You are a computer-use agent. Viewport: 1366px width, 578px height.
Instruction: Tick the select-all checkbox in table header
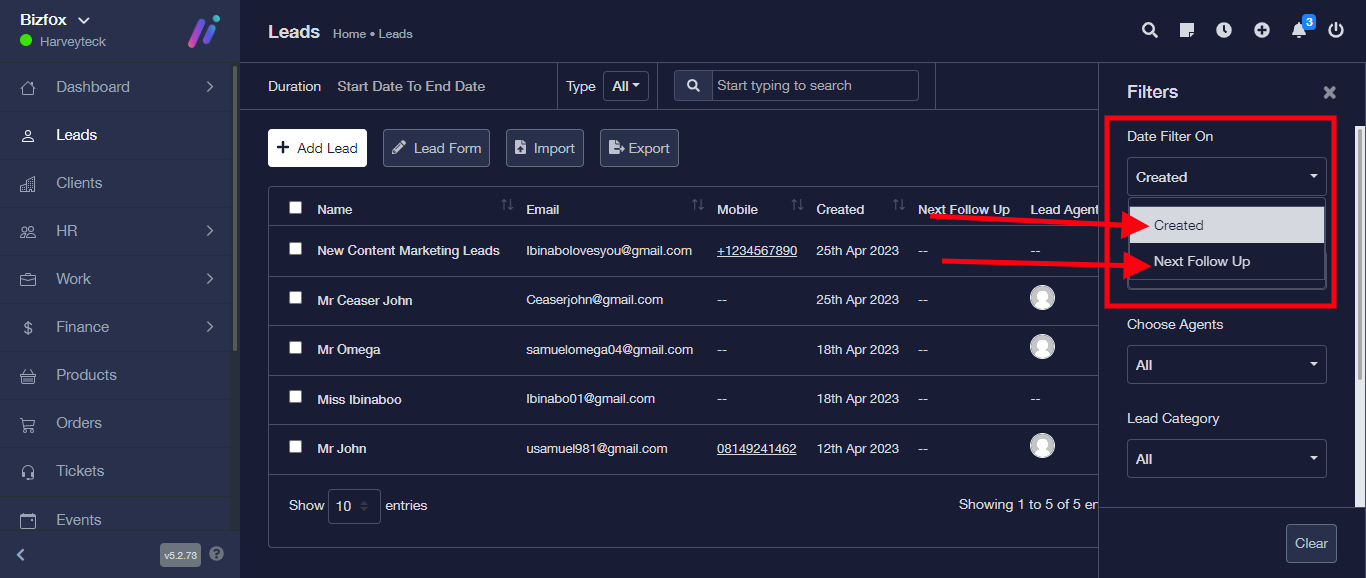(295, 208)
